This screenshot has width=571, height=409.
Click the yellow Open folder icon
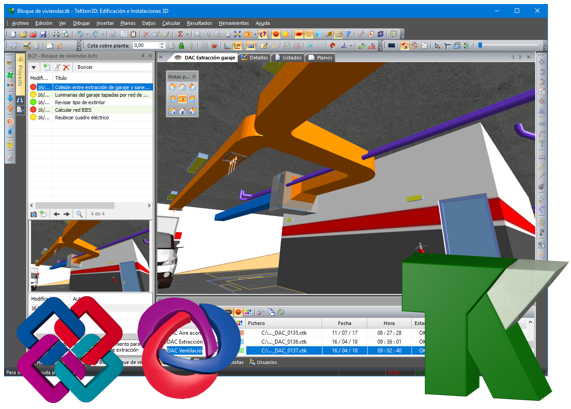23,34
